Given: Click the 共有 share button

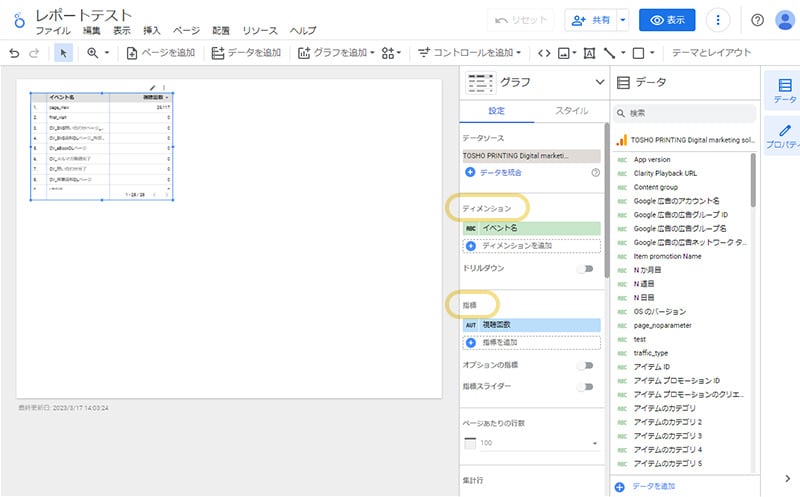Looking at the screenshot, I should (591, 20).
